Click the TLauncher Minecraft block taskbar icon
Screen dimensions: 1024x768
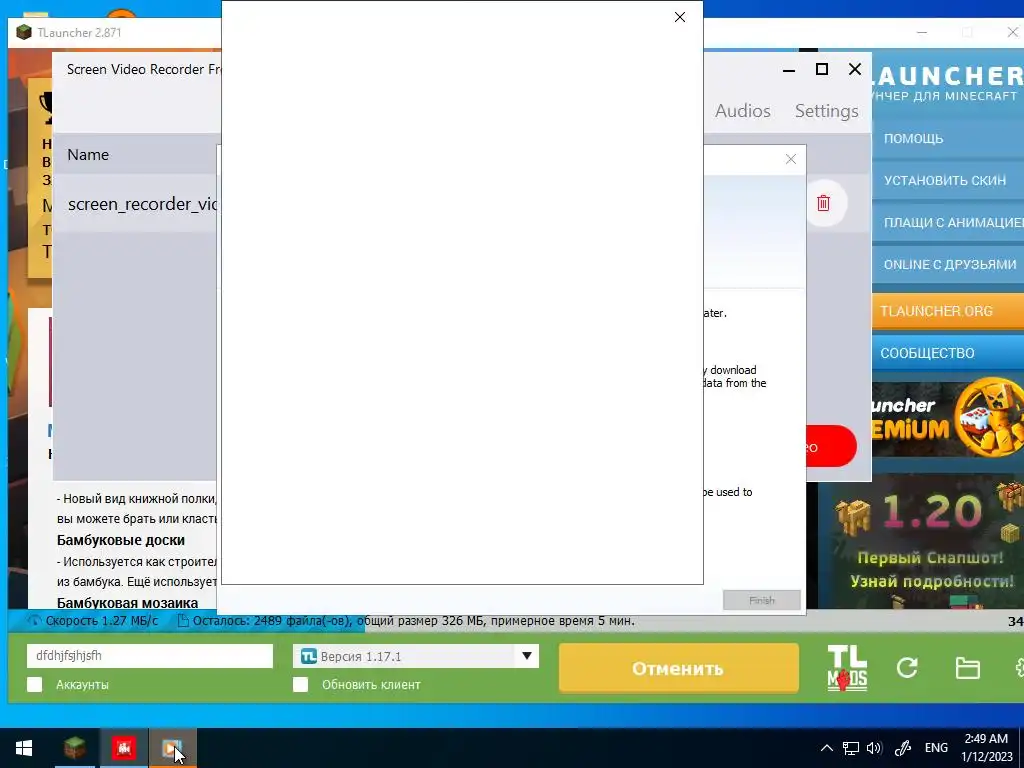pyautogui.click(x=74, y=748)
